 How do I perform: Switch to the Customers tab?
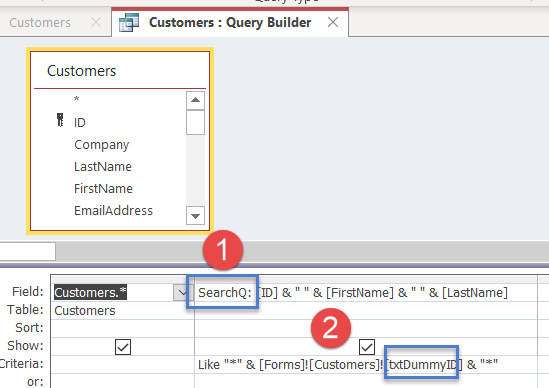[x=40, y=23]
